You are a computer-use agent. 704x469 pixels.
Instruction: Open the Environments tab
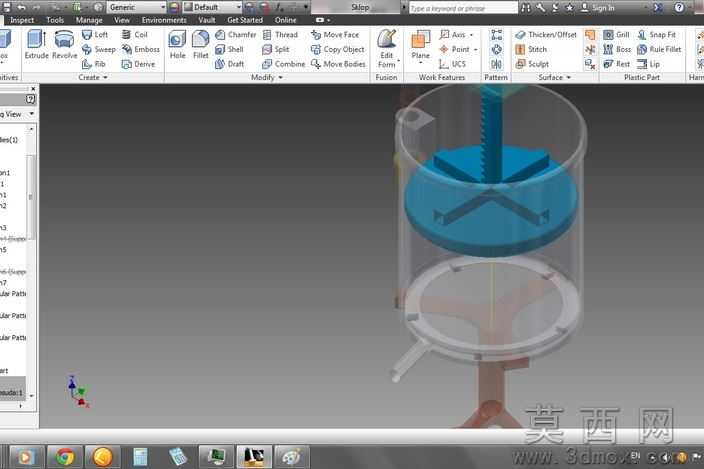(164, 20)
